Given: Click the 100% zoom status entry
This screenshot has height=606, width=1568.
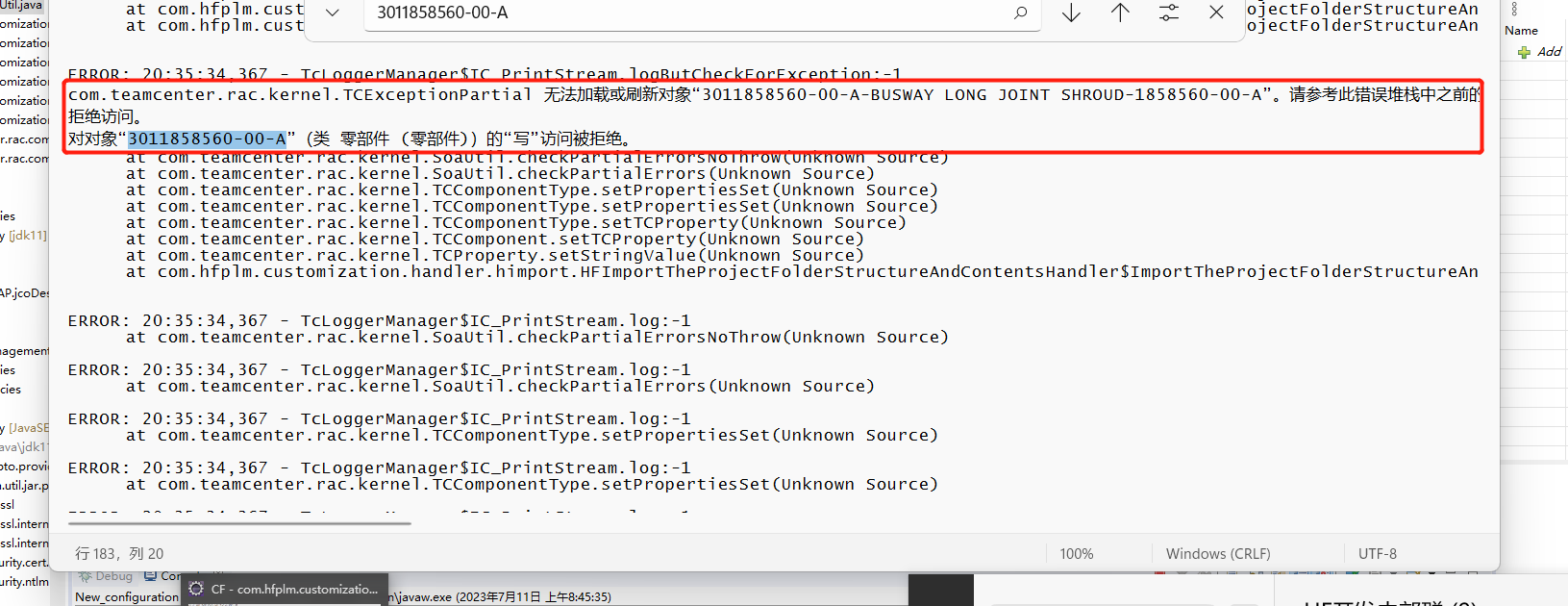Looking at the screenshot, I should click(1077, 554).
